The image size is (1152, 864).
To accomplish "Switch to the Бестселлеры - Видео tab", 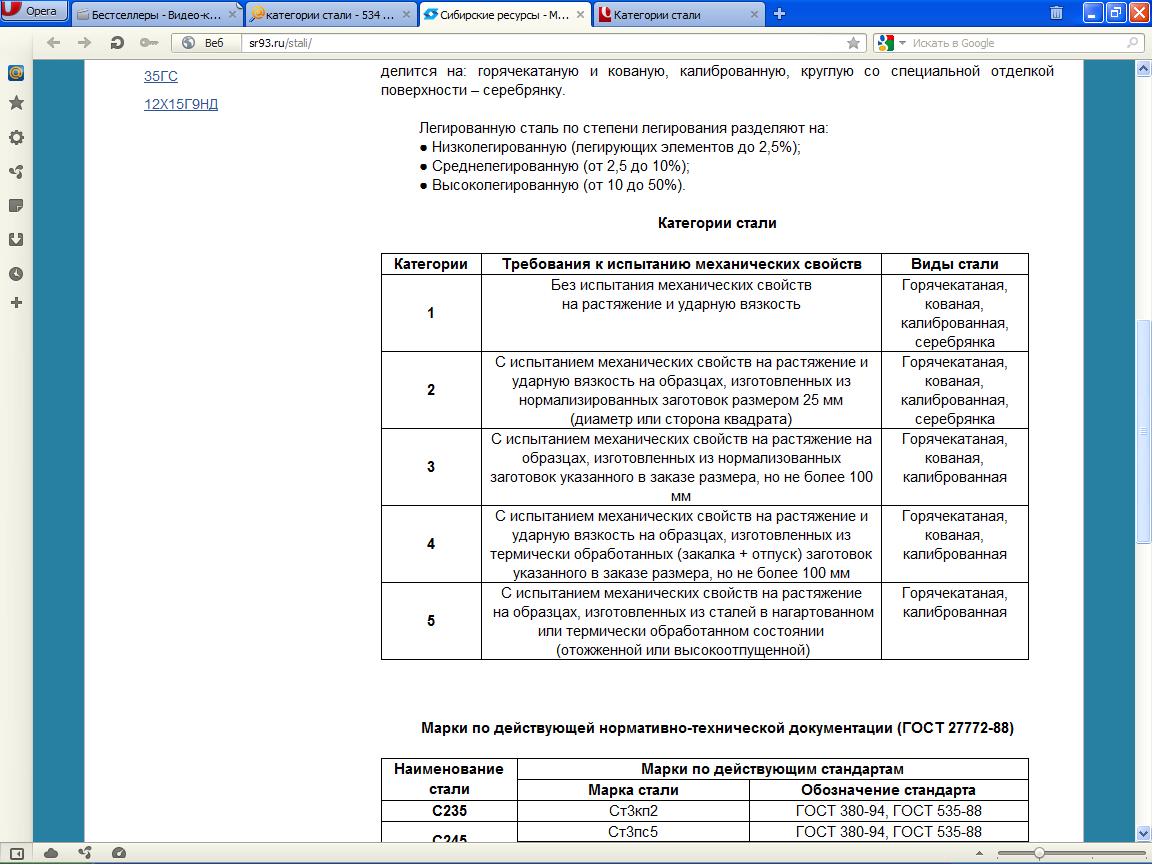I will tap(156, 14).
